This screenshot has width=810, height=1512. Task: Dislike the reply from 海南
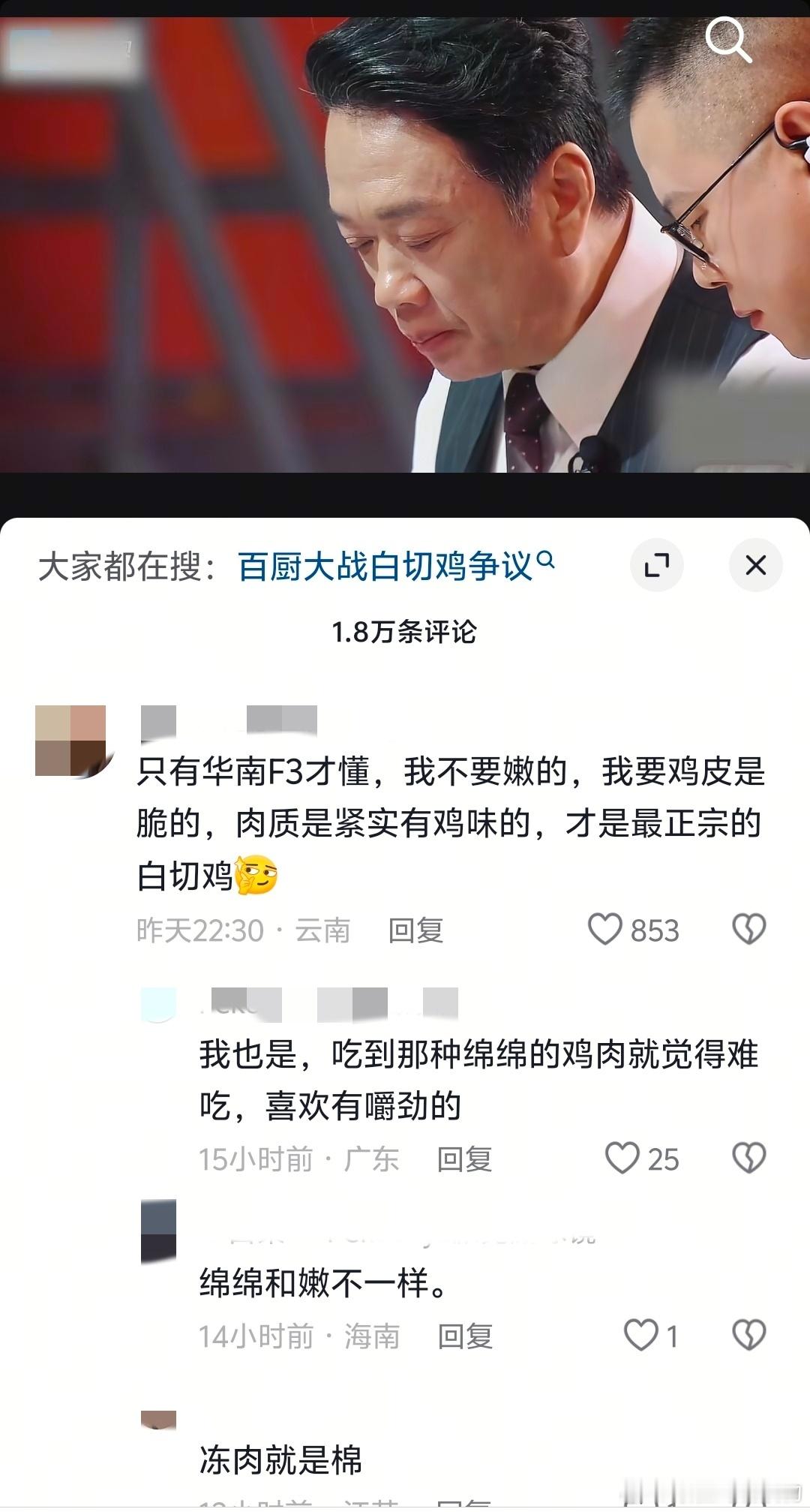click(x=748, y=1335)
